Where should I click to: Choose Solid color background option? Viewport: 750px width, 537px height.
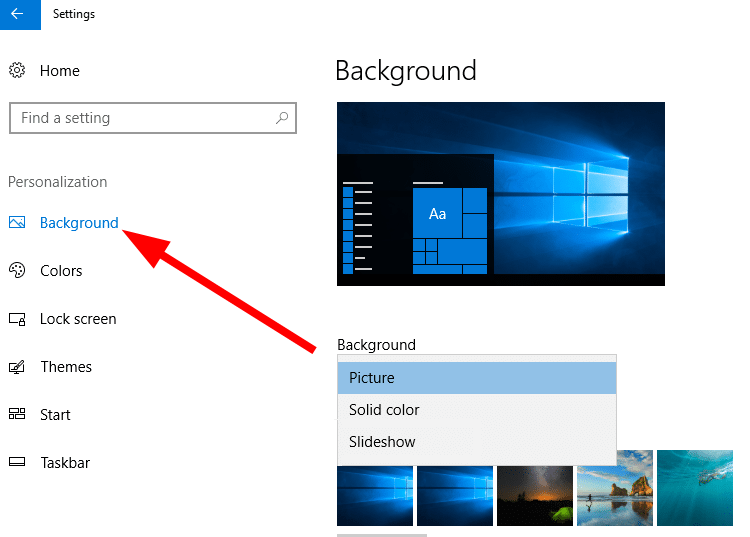[477, 410]
